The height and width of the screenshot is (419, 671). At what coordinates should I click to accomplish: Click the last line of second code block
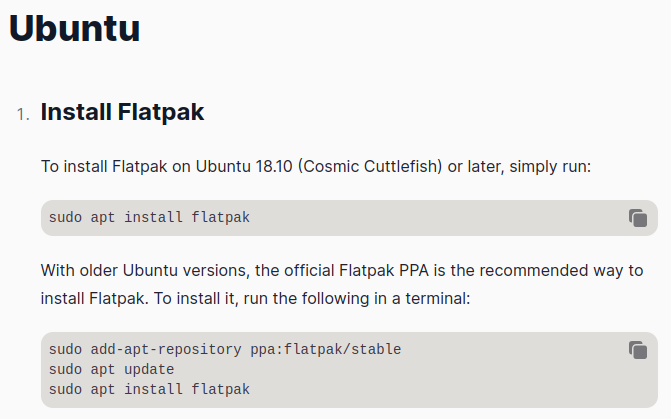tap(149, 389)
